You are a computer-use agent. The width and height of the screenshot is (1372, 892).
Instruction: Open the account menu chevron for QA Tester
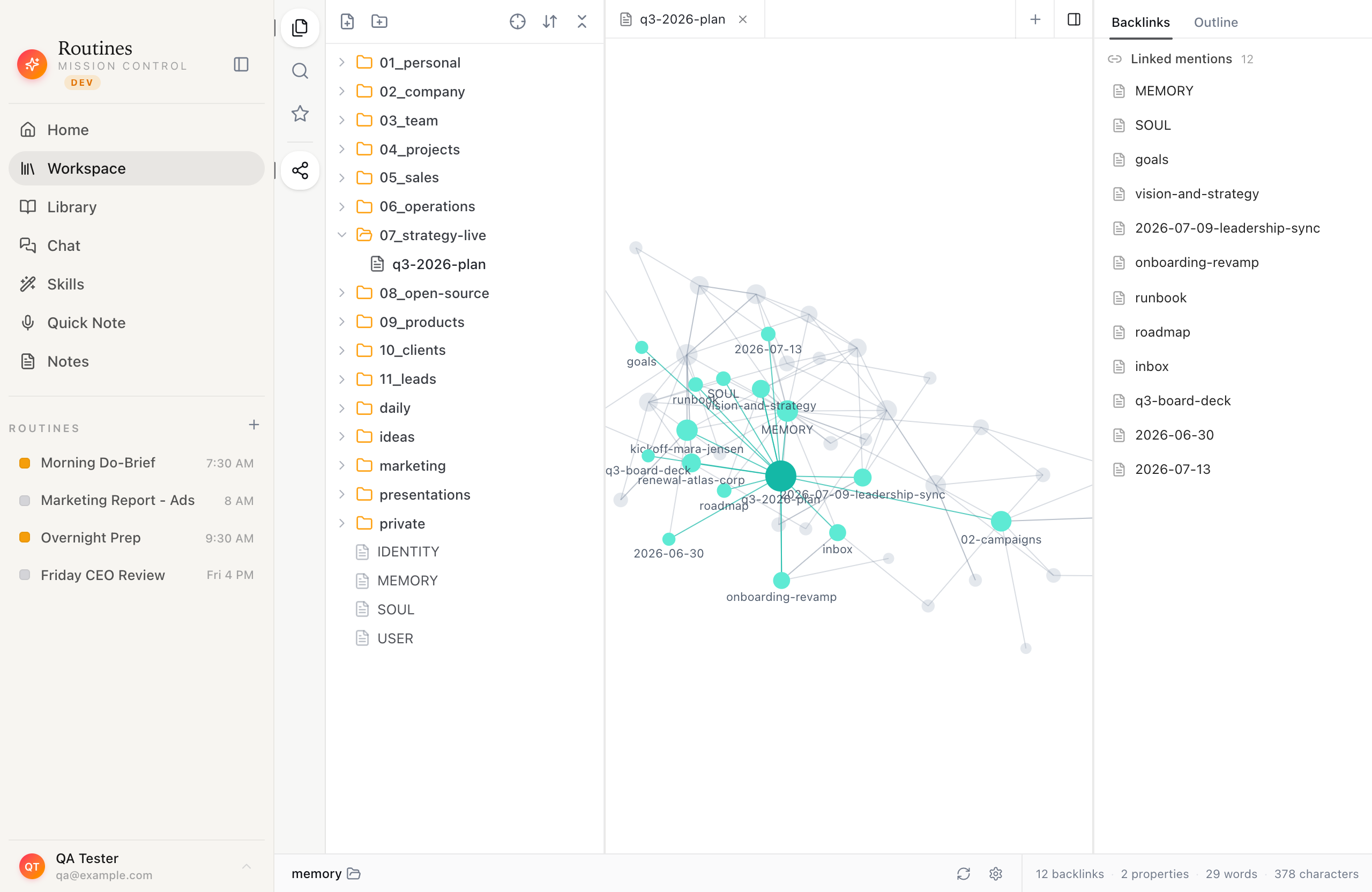click(x=246, y=866)
